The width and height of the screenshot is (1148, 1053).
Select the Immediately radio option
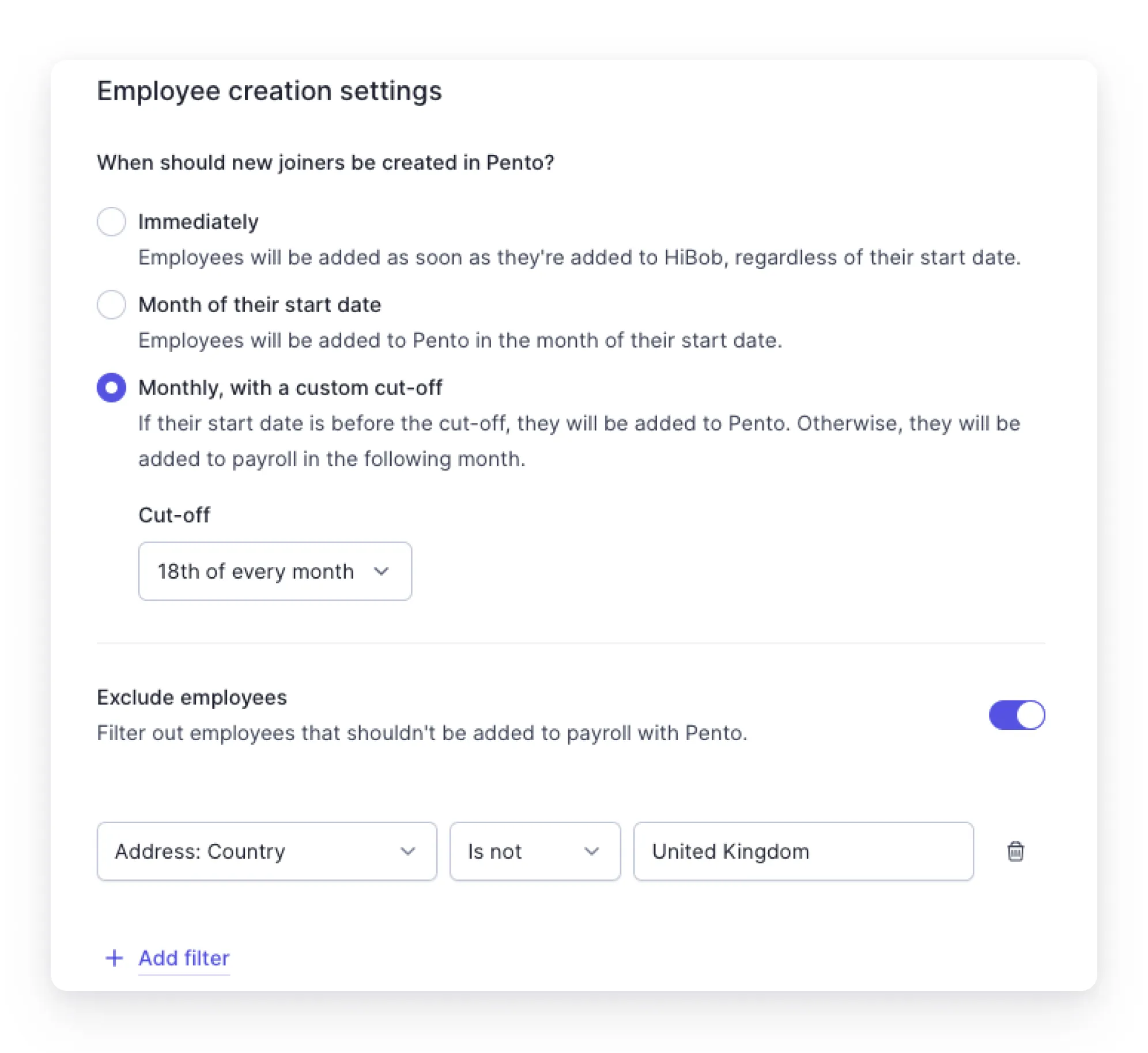[111, 221]
